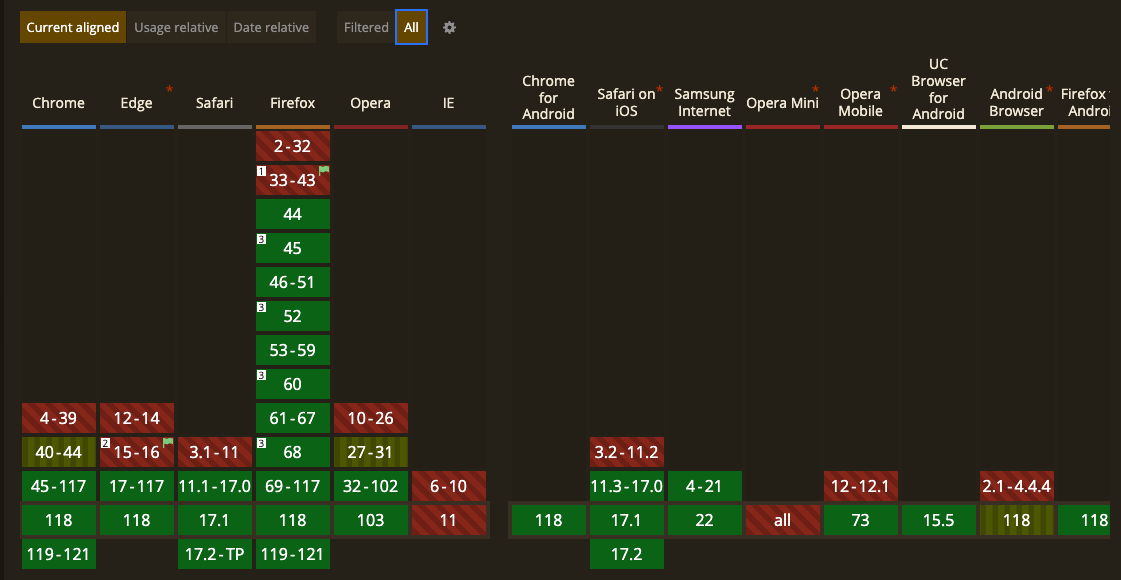Screen dimensions: 1121x580
Task: Select Firefox versions 46-51 cell
Action: coord(292,282)
